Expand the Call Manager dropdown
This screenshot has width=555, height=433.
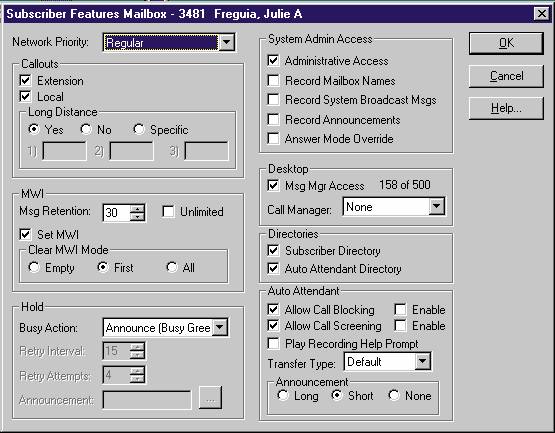click(437, 206)
